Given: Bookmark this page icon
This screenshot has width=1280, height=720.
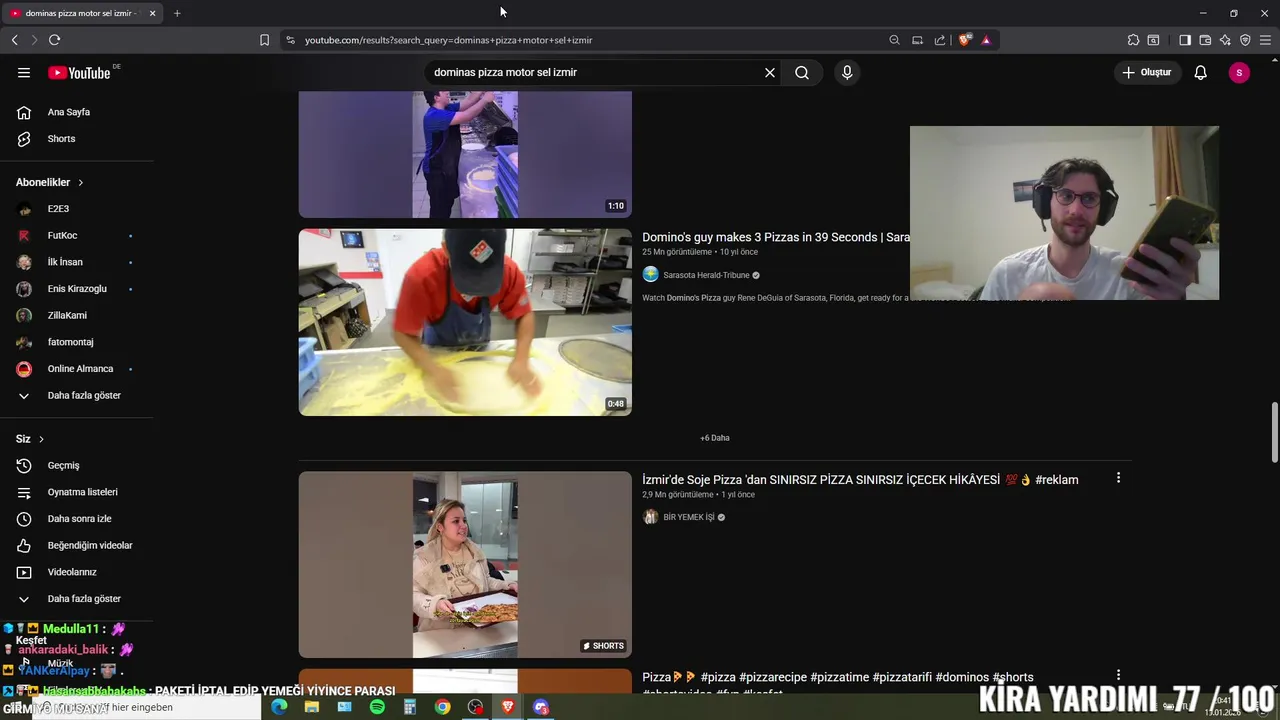Looking at the screenshot, I should click(x=264, y=40).
